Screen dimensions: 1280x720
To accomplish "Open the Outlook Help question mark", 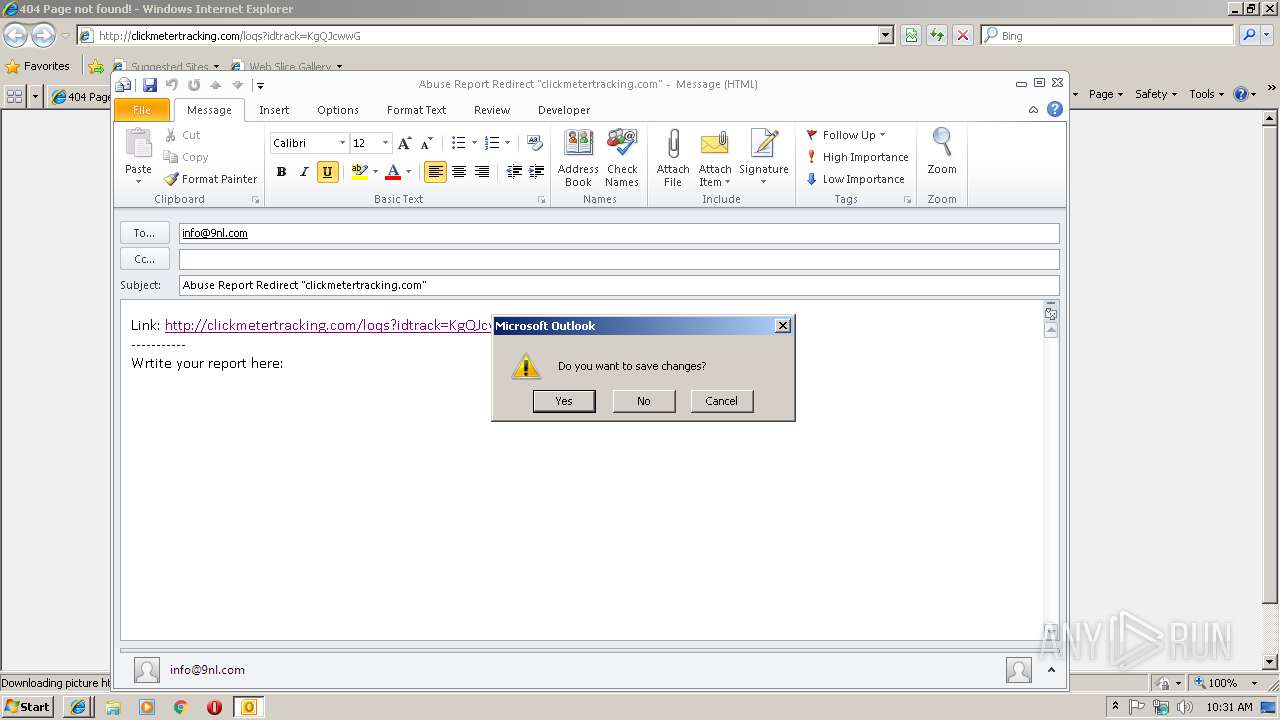I will pyautogui.click(x=1054, y=110).
